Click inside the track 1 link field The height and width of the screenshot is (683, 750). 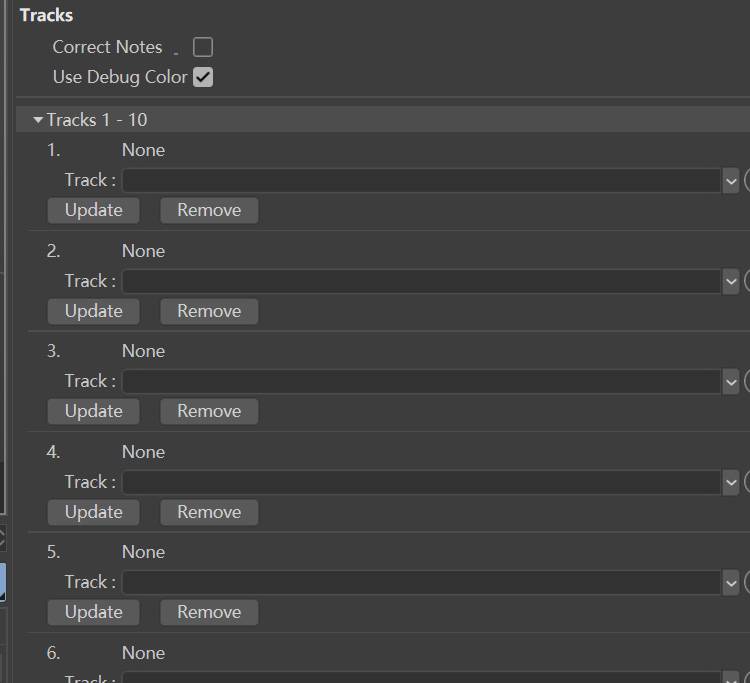(x=421, y=181)
